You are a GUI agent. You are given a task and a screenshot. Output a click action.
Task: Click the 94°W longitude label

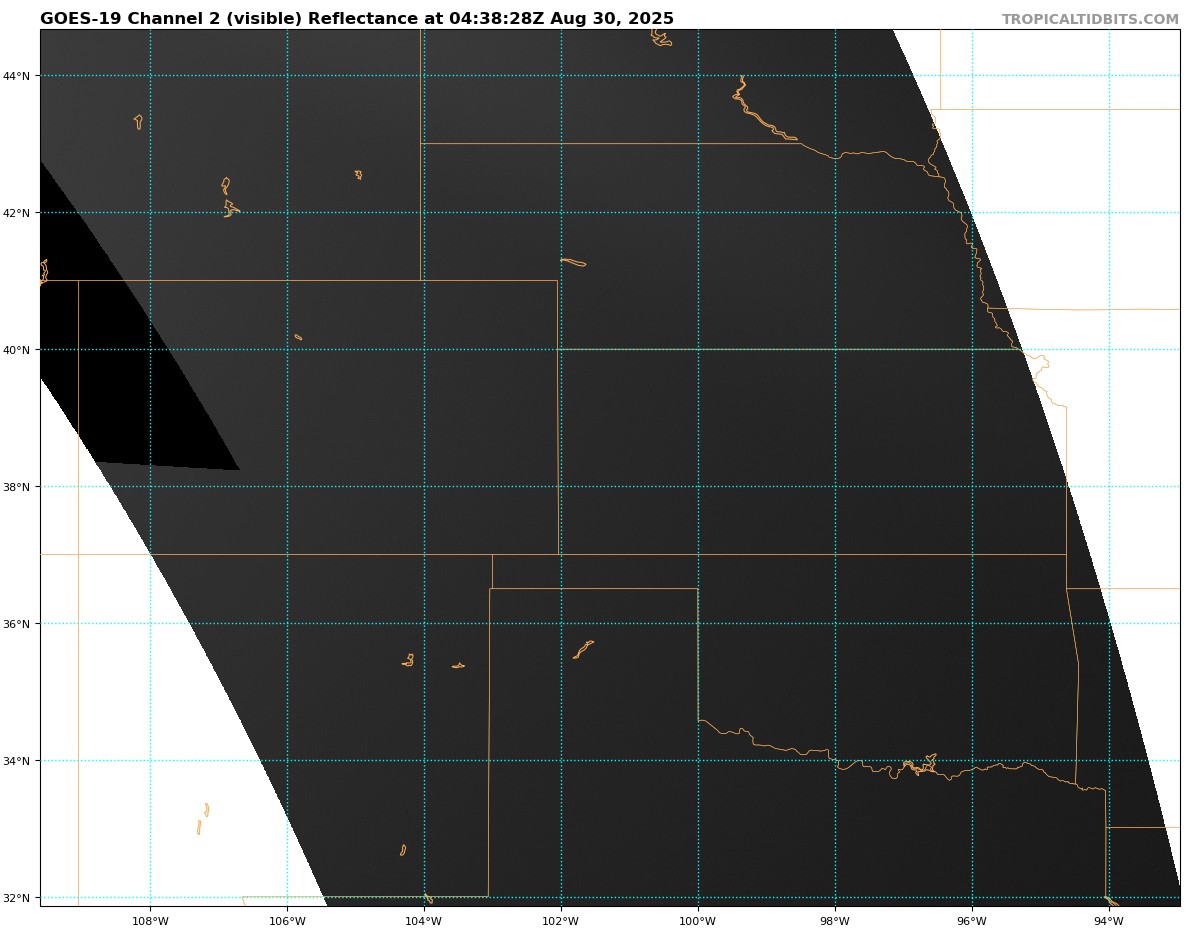[1109, 921]
